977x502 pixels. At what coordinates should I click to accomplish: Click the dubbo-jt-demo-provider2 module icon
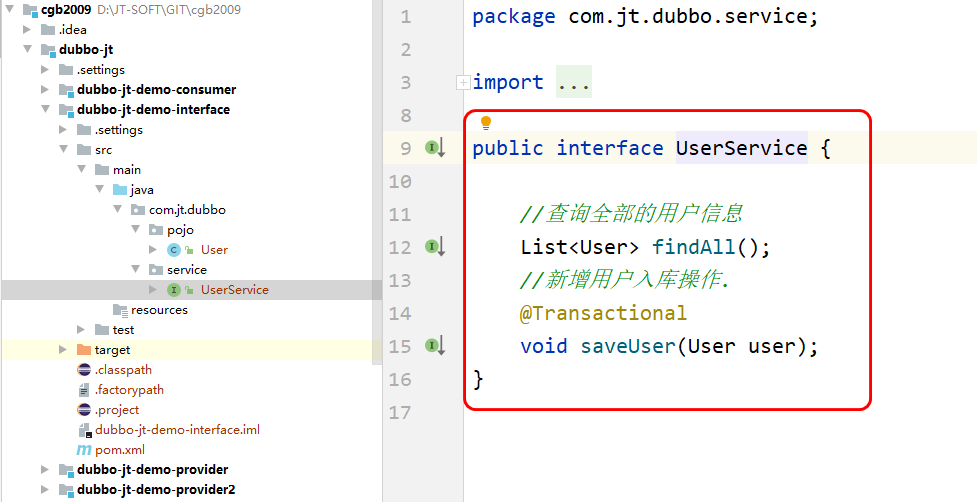[67, 490]
